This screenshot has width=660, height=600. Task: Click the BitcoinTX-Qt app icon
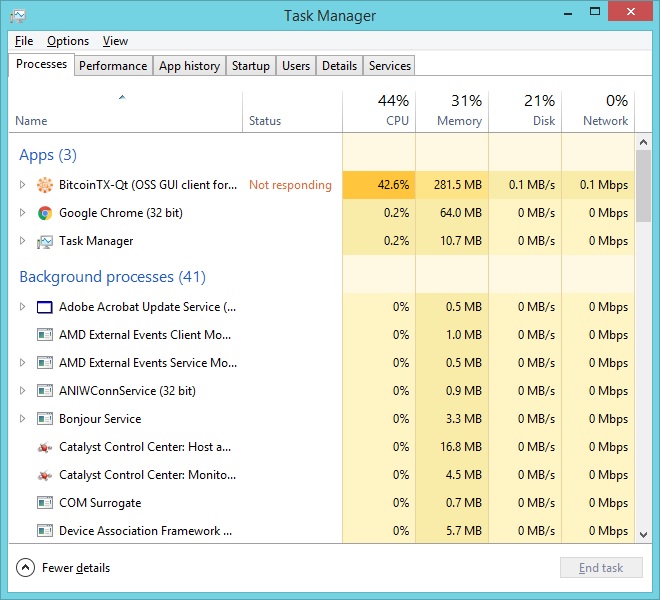[45, 185]
